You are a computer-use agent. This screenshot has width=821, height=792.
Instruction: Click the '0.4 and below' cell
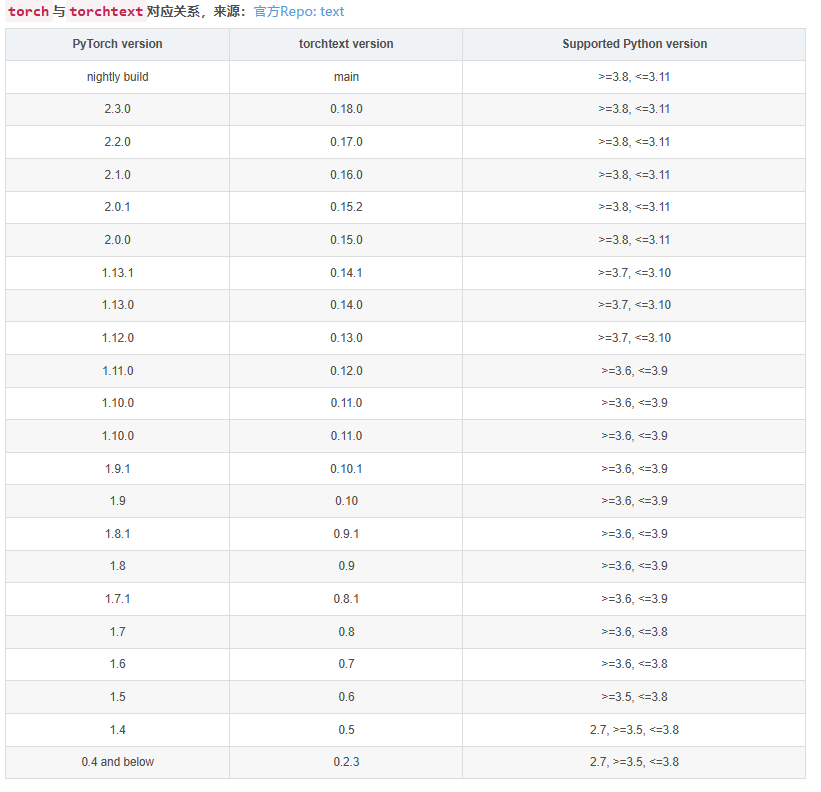coord(117,762)
